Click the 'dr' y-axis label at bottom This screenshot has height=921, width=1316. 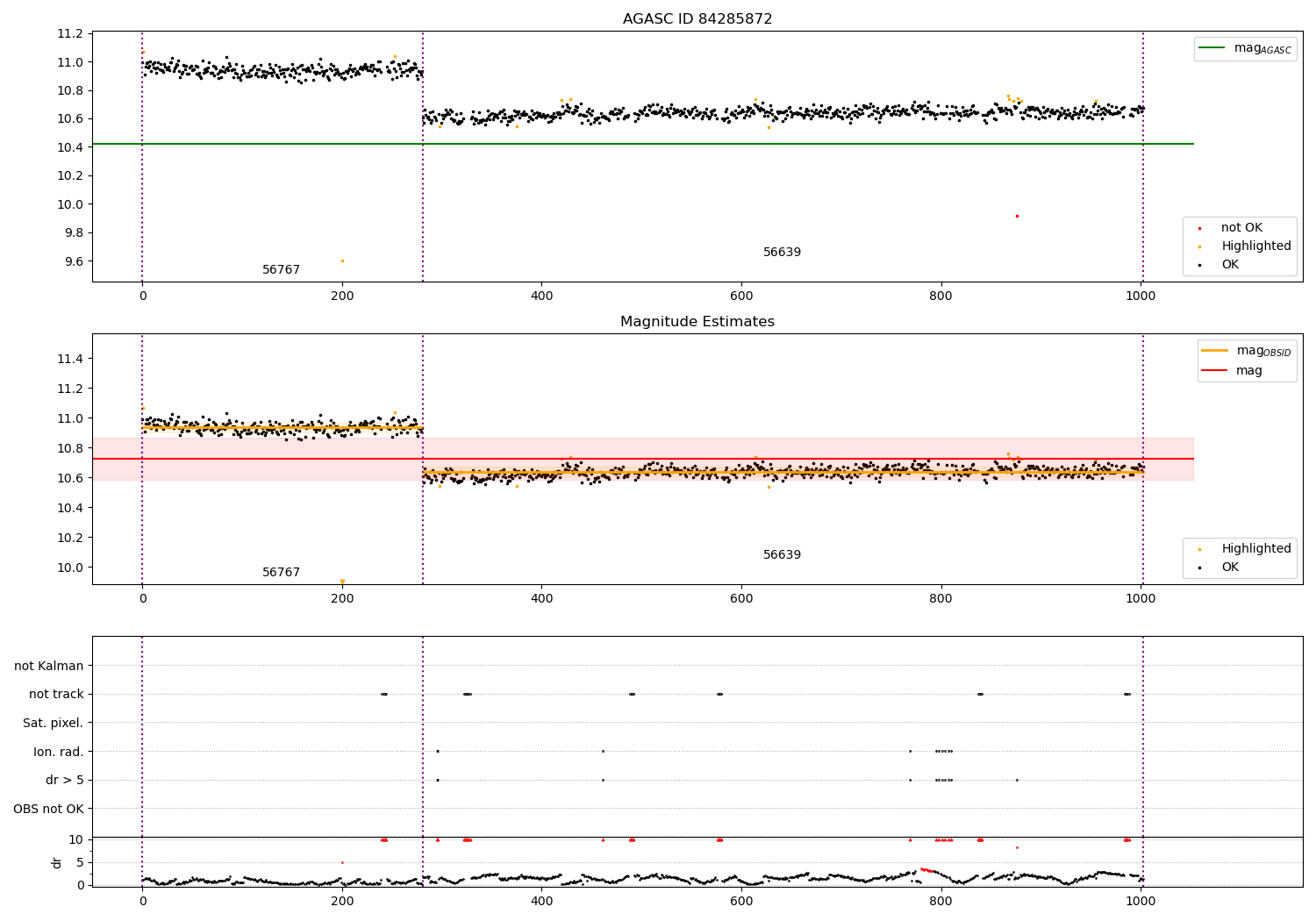click(x=57, y=862)
